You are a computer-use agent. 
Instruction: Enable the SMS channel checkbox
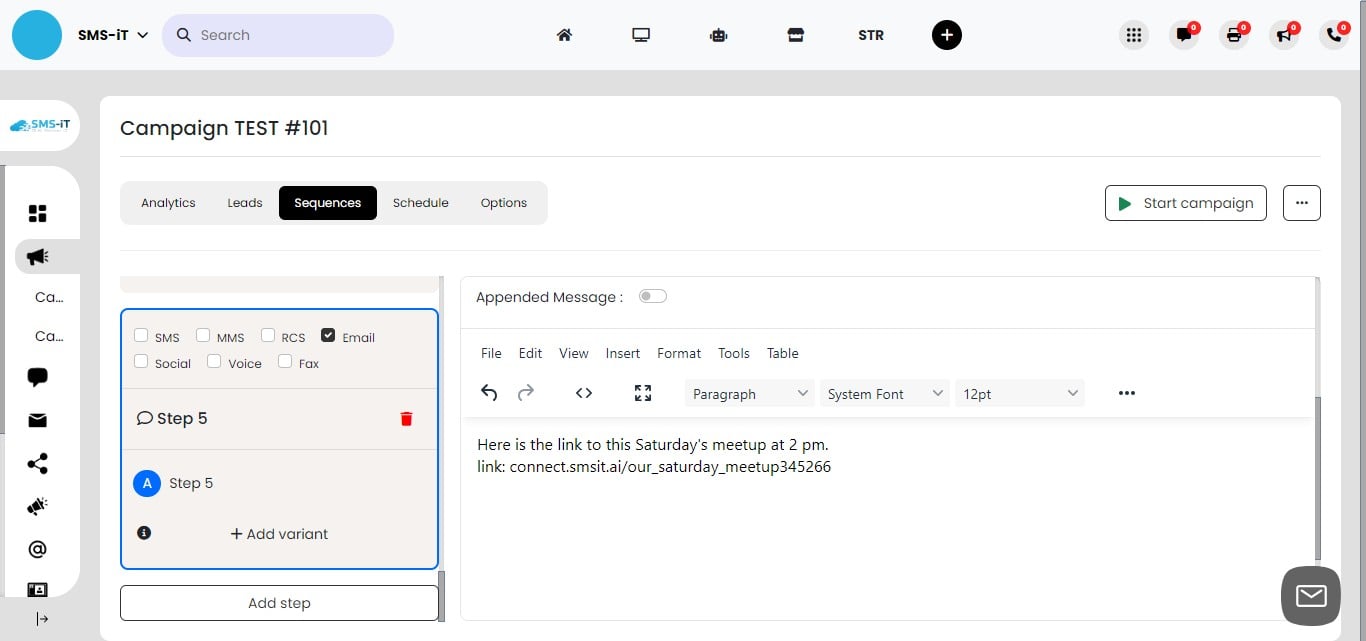[x=141, y=334]
